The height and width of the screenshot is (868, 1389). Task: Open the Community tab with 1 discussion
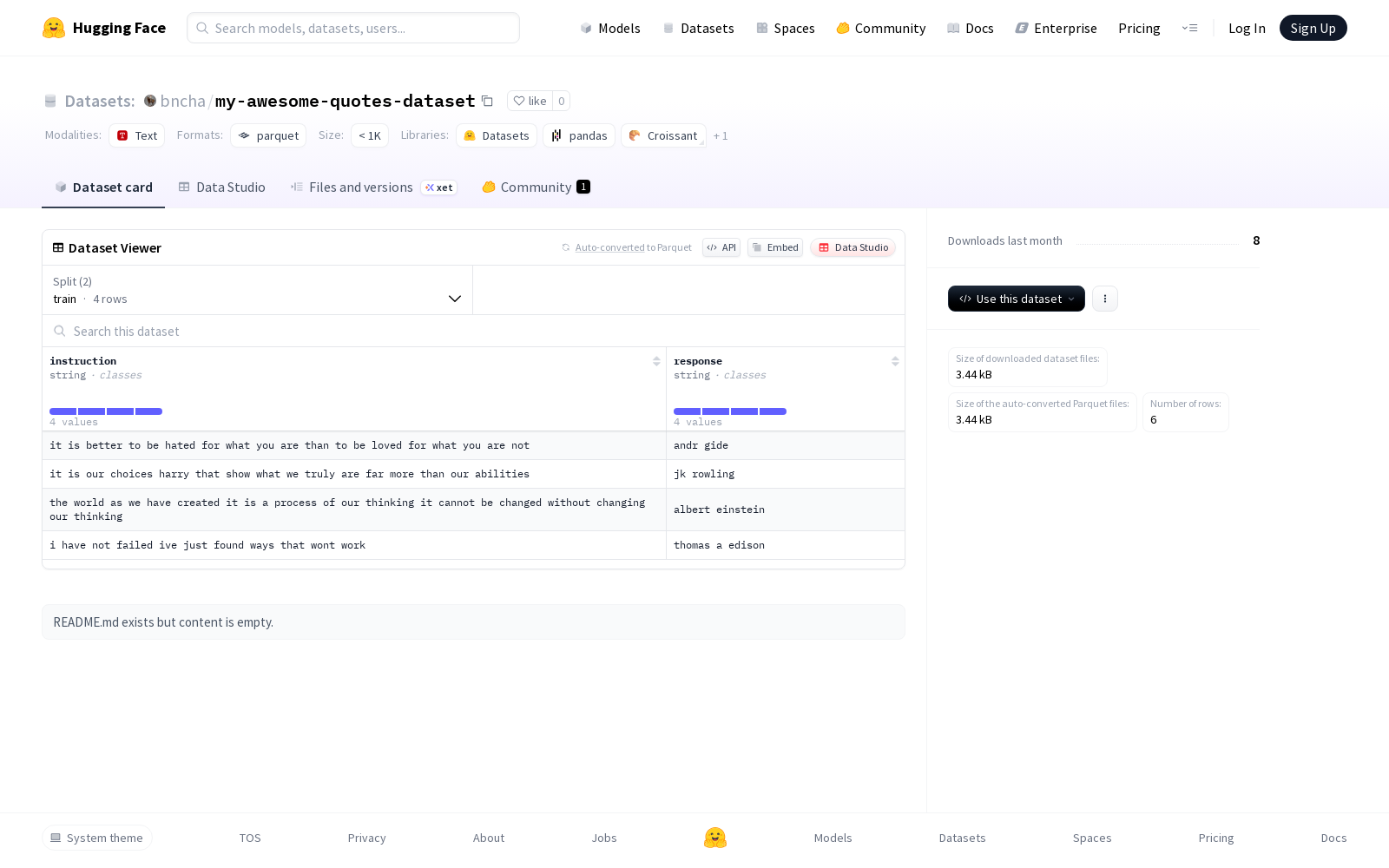pos(537,187)
